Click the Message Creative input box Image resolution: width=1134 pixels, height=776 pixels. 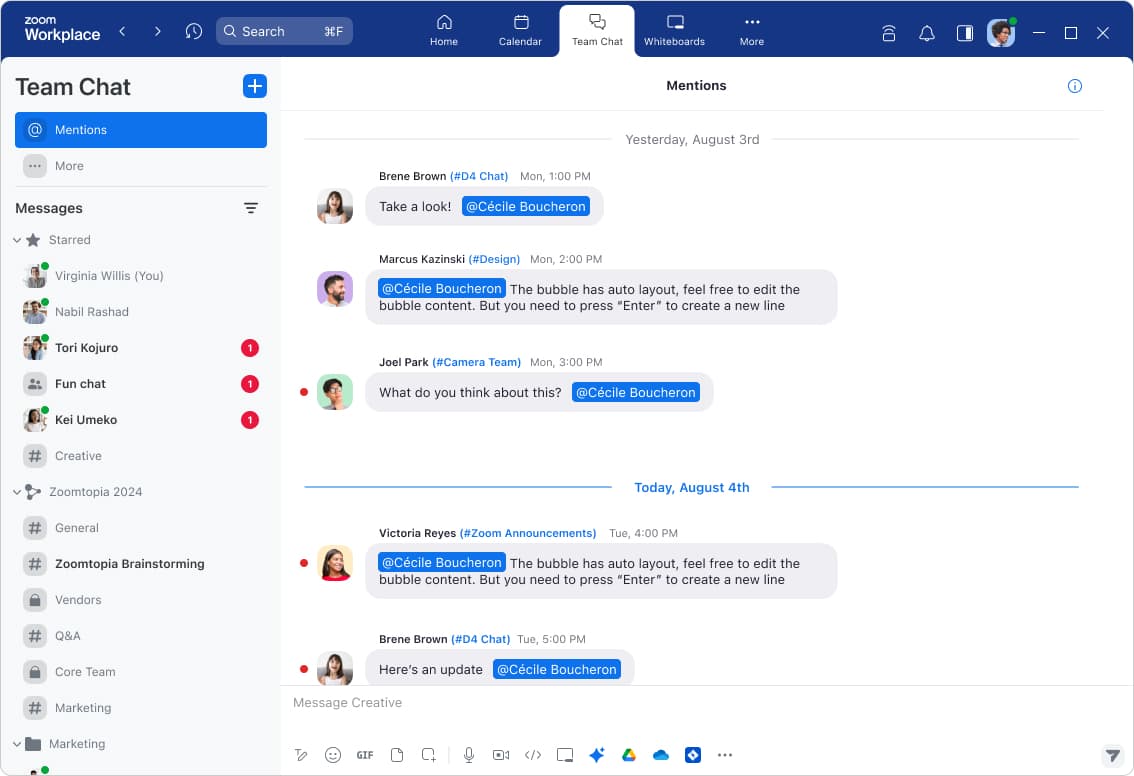694,703
